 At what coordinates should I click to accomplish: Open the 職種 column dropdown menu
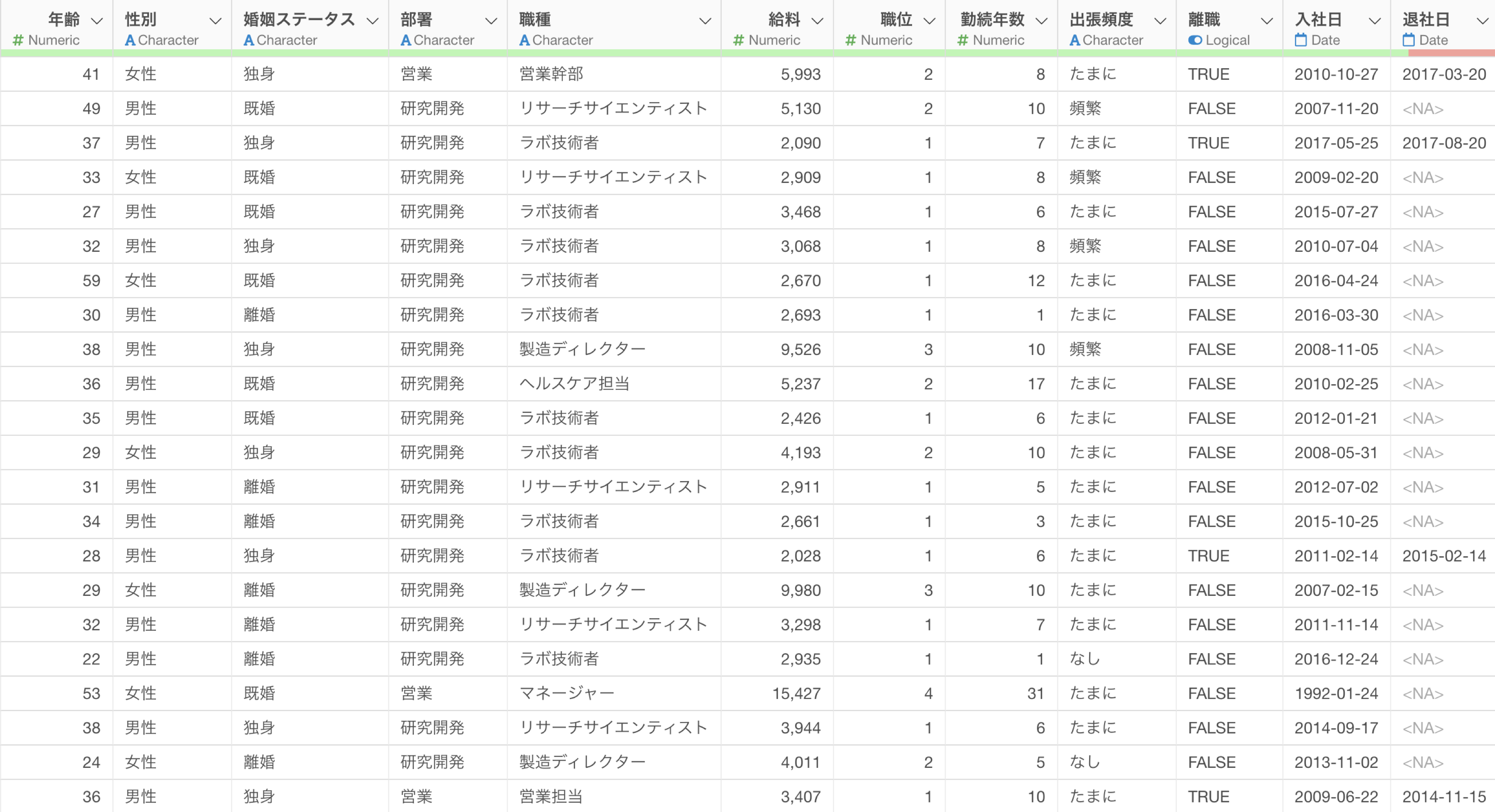[705, 21]
